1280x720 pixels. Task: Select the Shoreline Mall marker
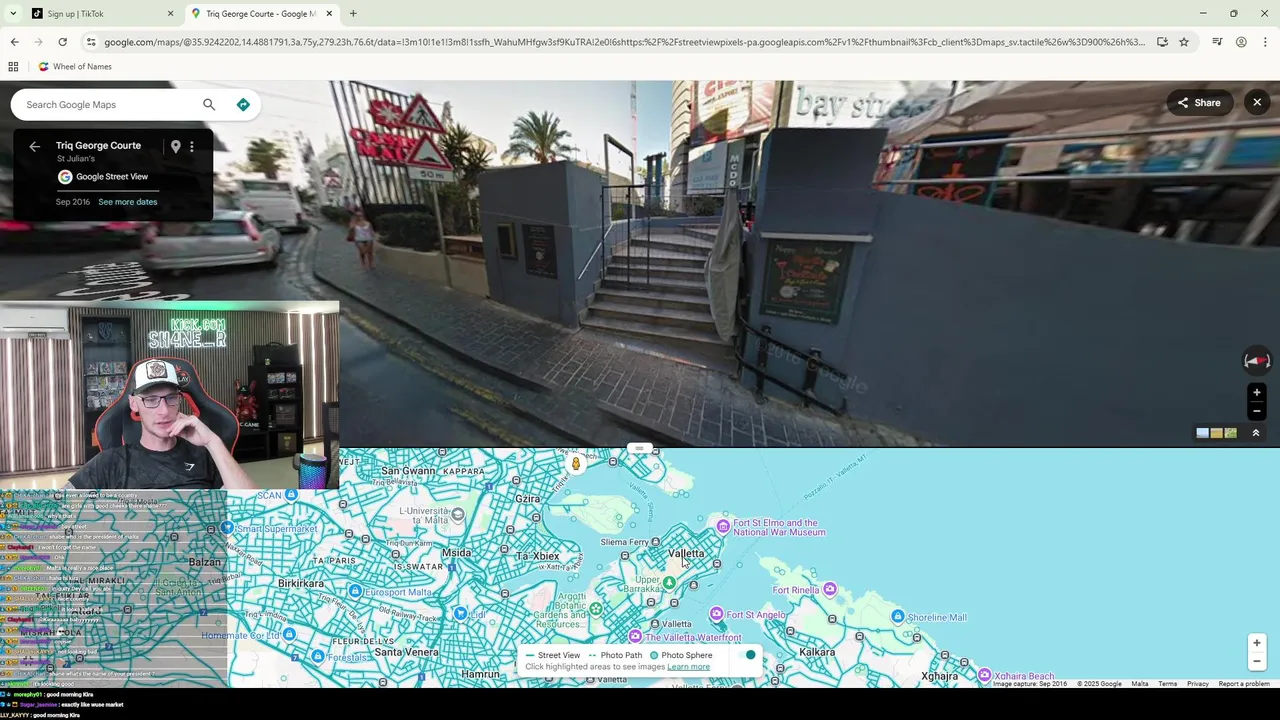coord(898,616)
